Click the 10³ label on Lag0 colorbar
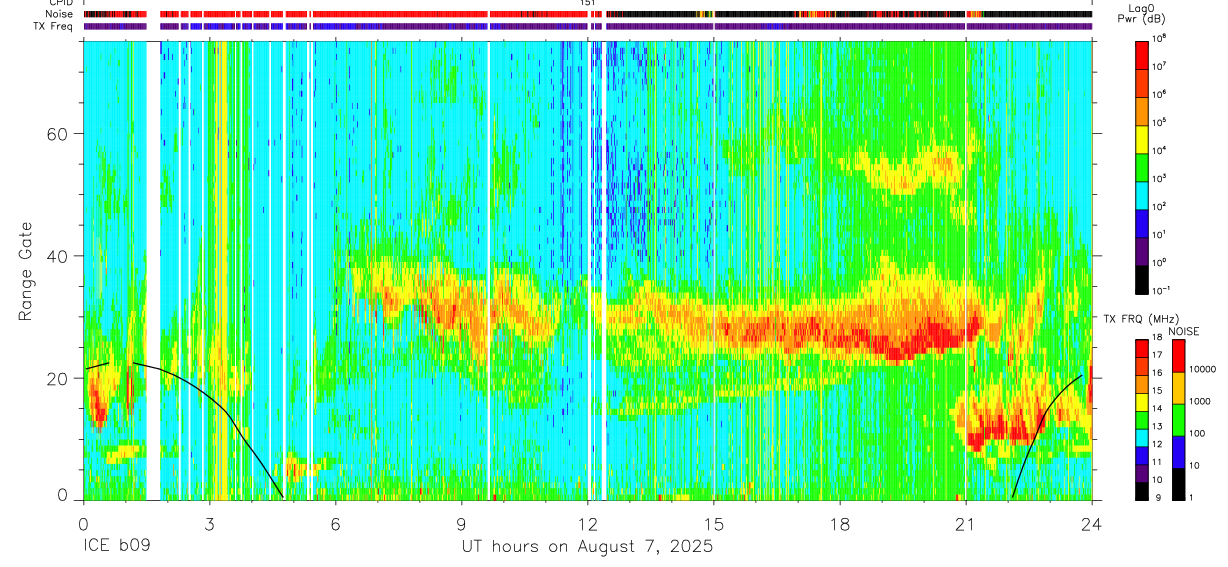This screenshot has width=1228, height=567. coord(1160,178)
